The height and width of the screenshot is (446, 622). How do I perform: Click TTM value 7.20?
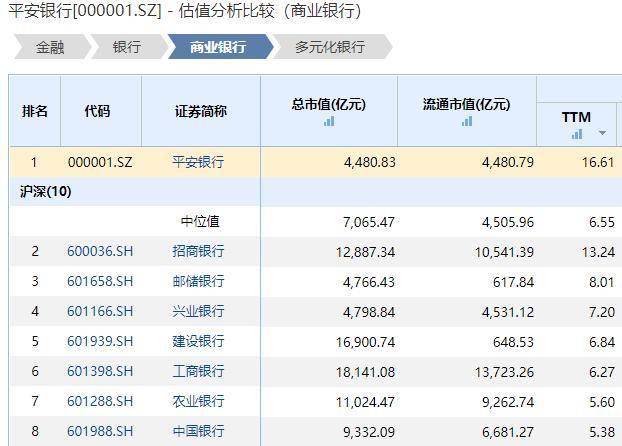pos(602,312)
